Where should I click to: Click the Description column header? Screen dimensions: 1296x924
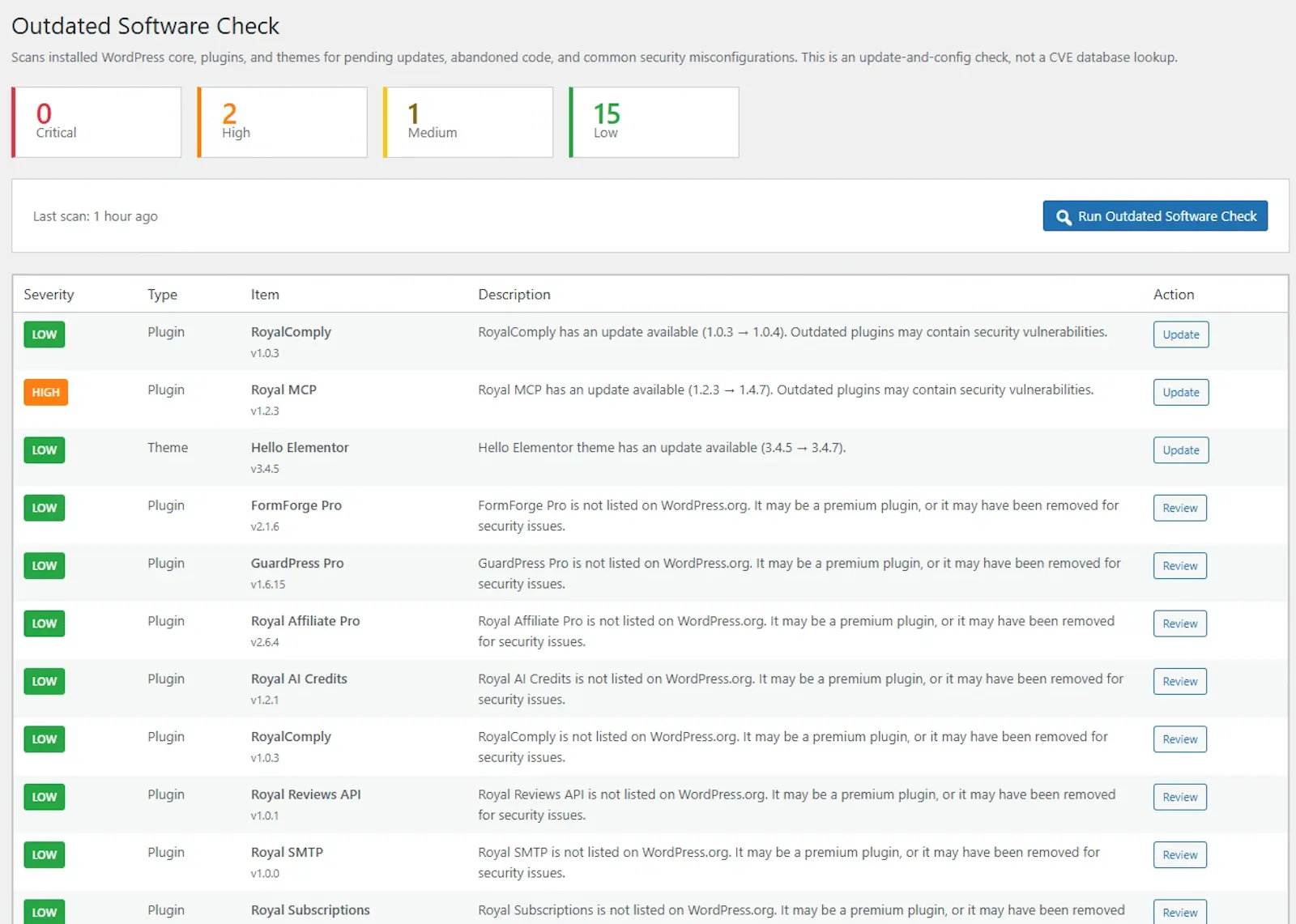point(514,295)
